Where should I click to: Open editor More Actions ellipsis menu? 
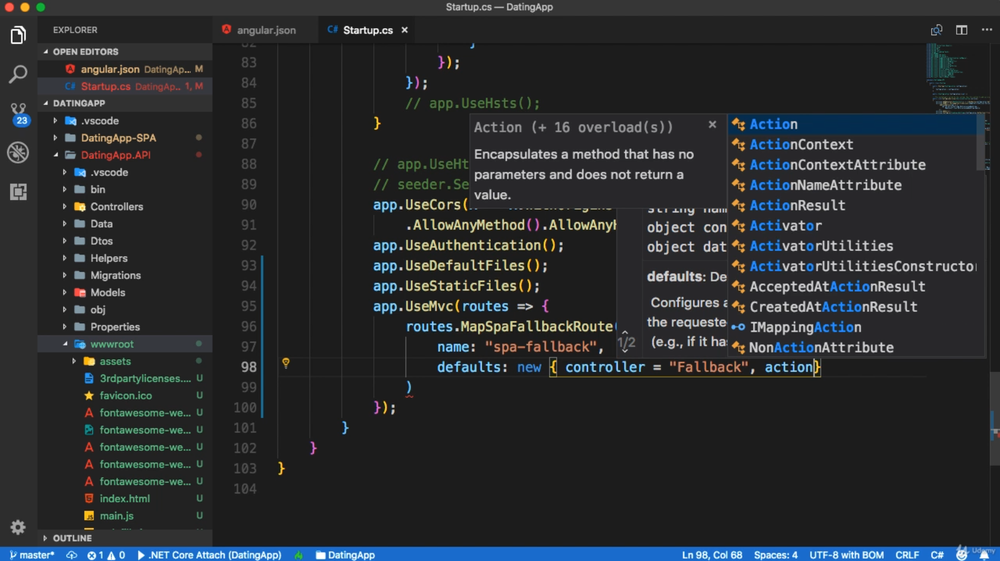coord(986,30)
